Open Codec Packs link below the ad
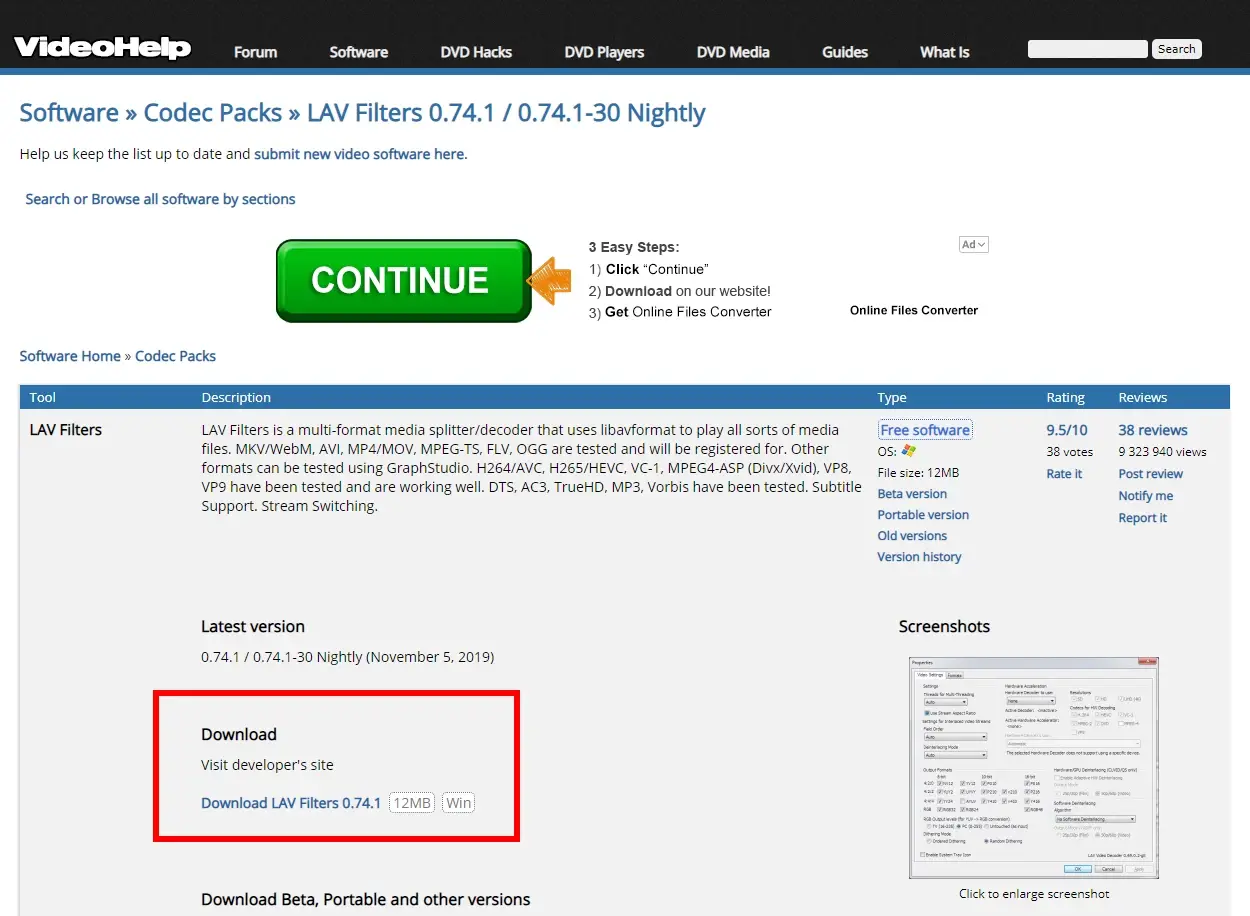1250x916 pixels. [176, 356]
